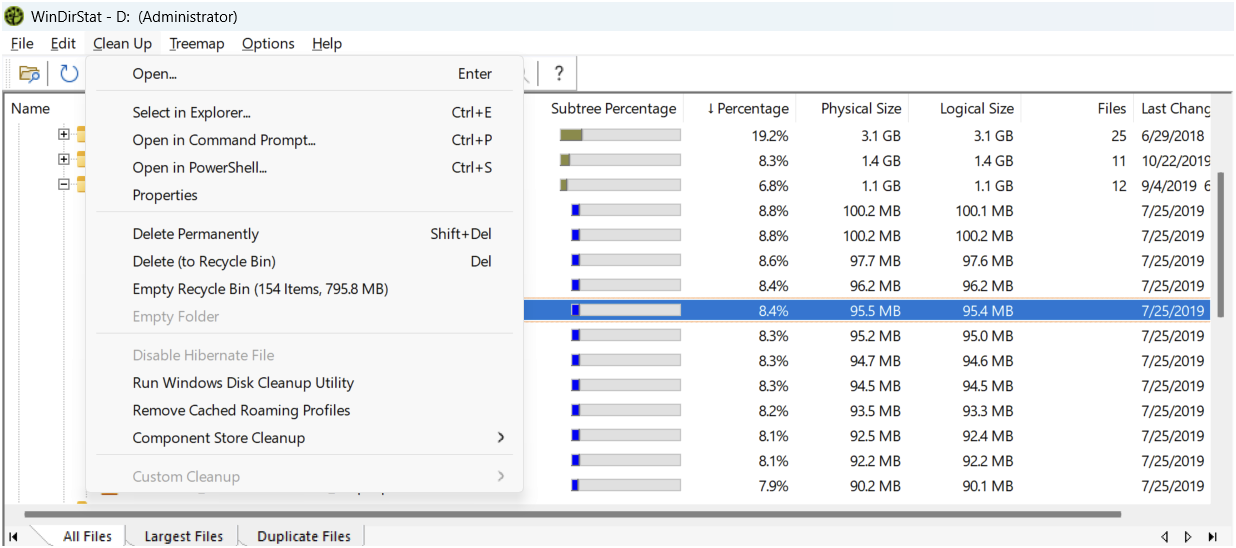
Task: Choose Open in PowerShell...
Action: (x=304, y=168)
